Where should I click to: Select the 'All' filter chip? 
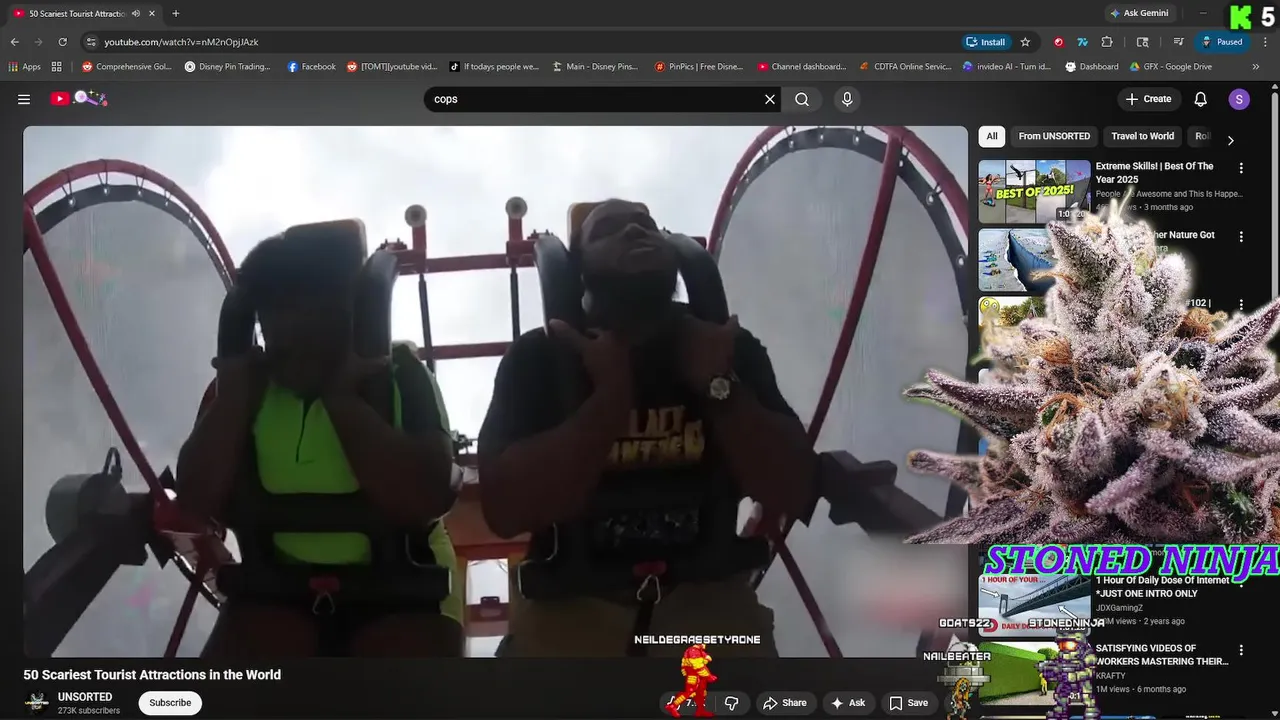(x=992, y=136)
